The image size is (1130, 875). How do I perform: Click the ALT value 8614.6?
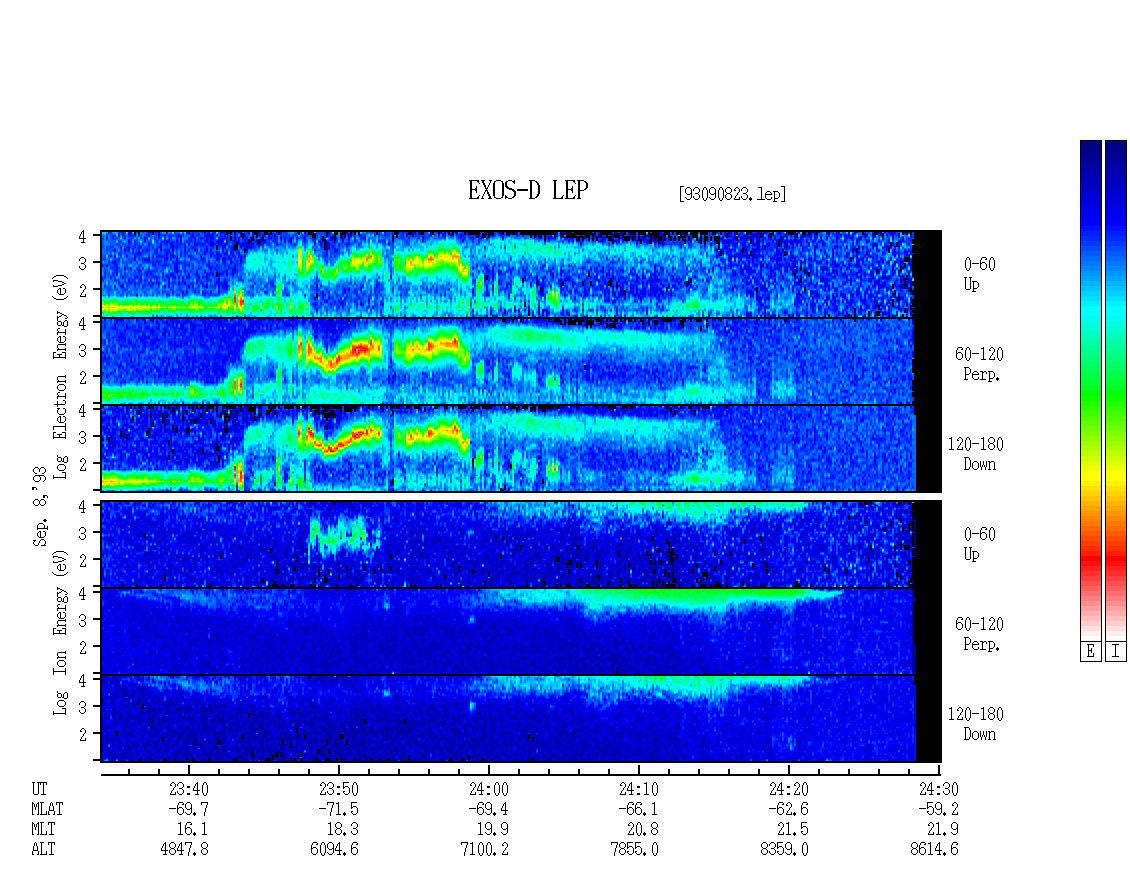coord(935,850)
